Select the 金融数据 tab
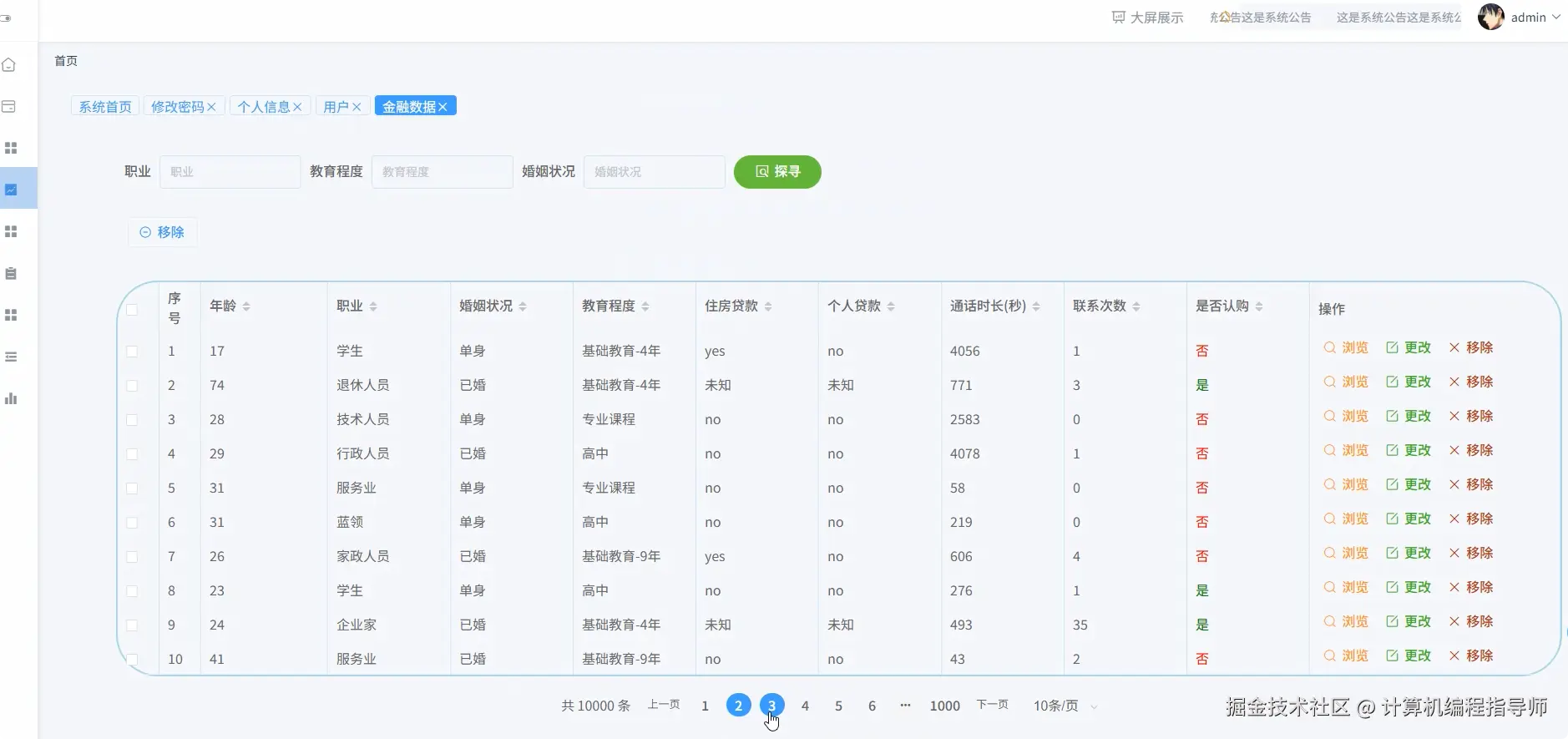Viewport: 1568px width, 739px height. point(409,107)
